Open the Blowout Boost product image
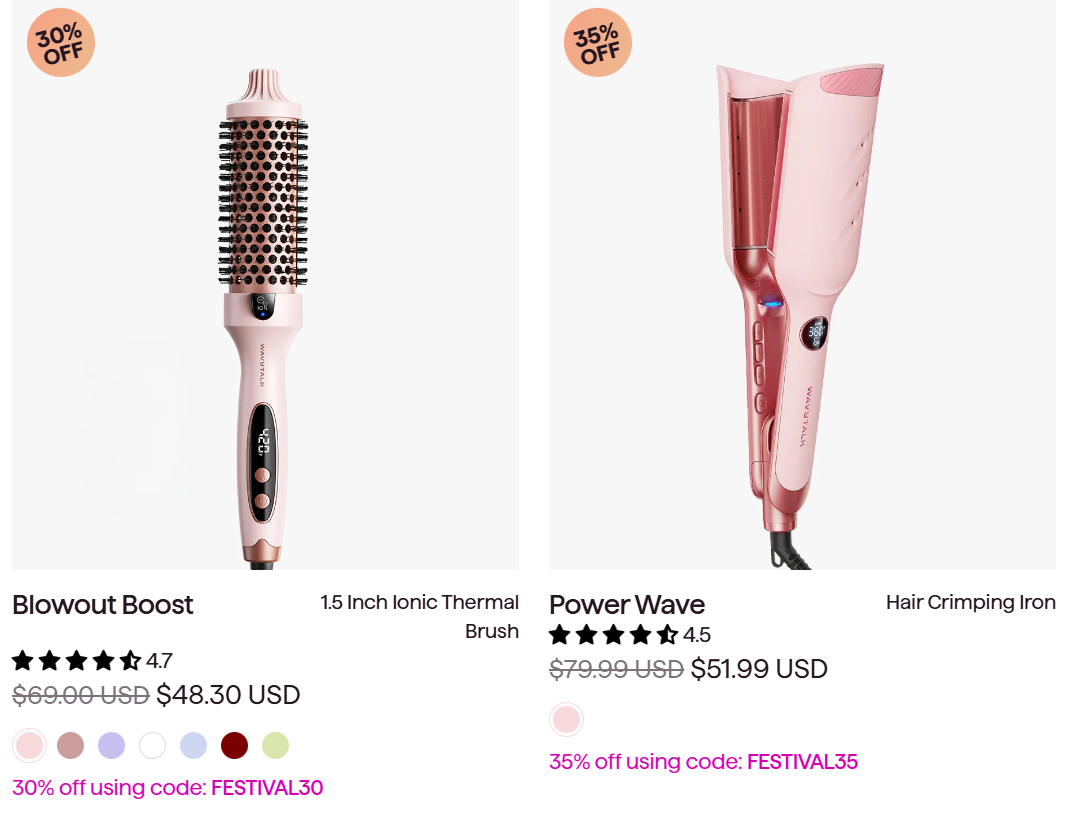Viewport: 1067px width, 819px height. [265, 300]
